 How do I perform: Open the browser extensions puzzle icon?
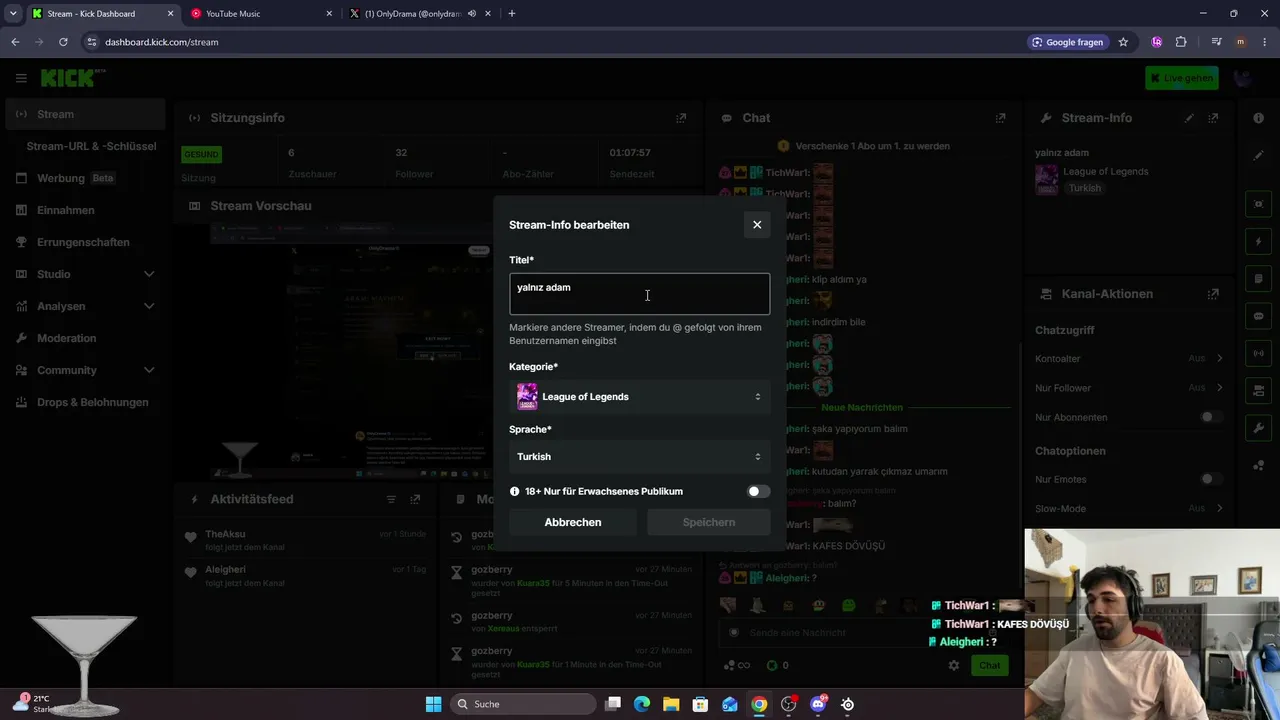pyautogui.click(x=1181, y=42)
